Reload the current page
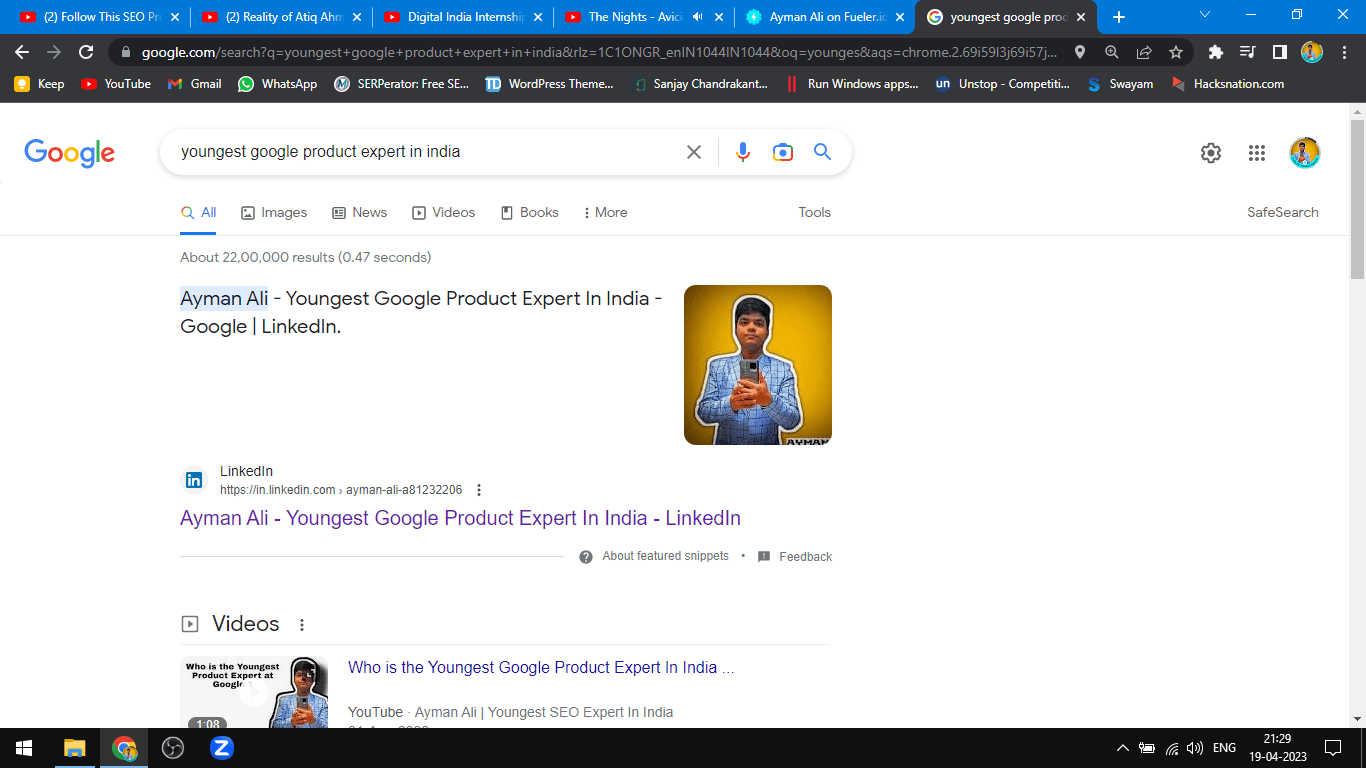Image resolution: width=1366 pixels, height=768 pixels. pyautogui.click(x=86, y=52)
